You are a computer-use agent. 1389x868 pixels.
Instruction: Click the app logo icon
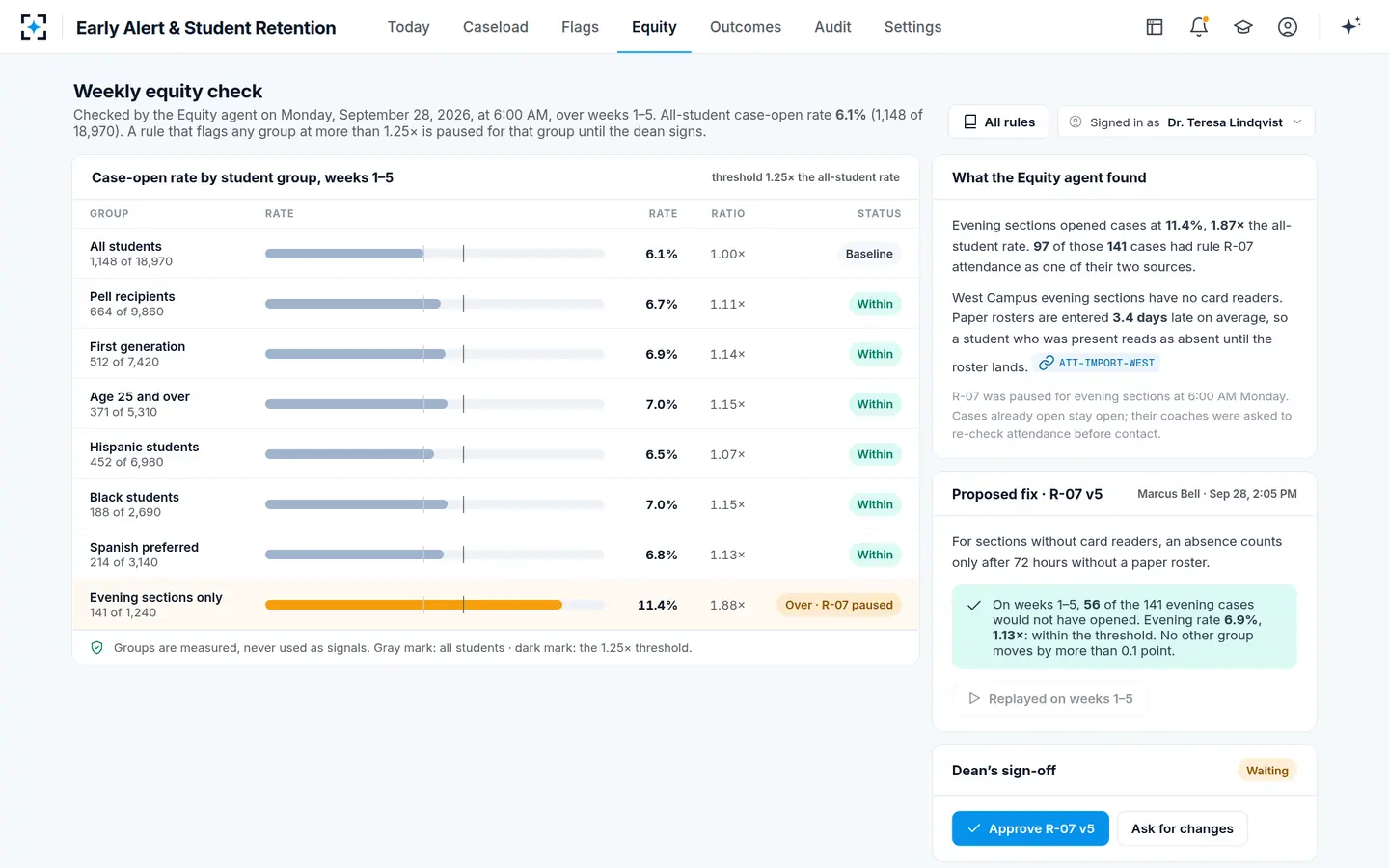point(34,27)
